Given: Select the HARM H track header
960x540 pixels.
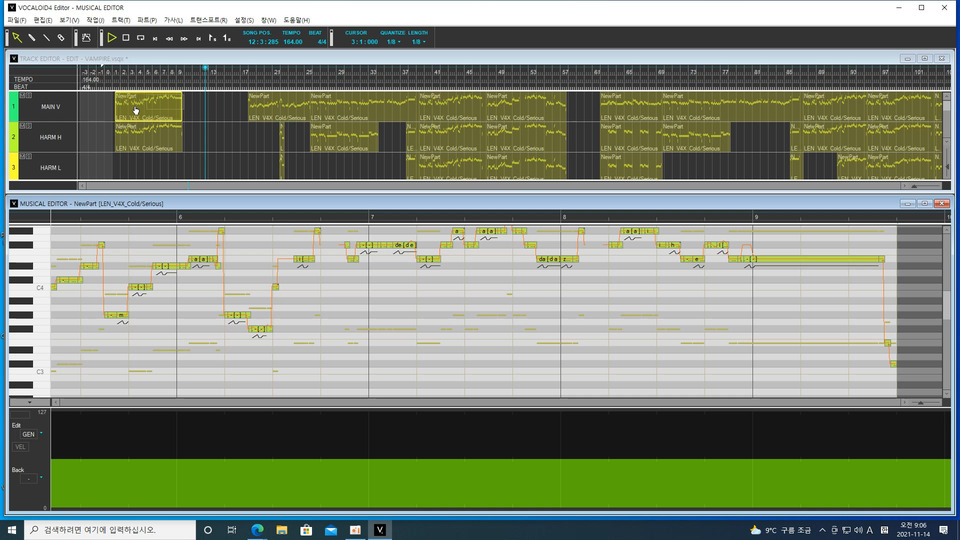Looking at the screenshot, I should coord(50,137).
